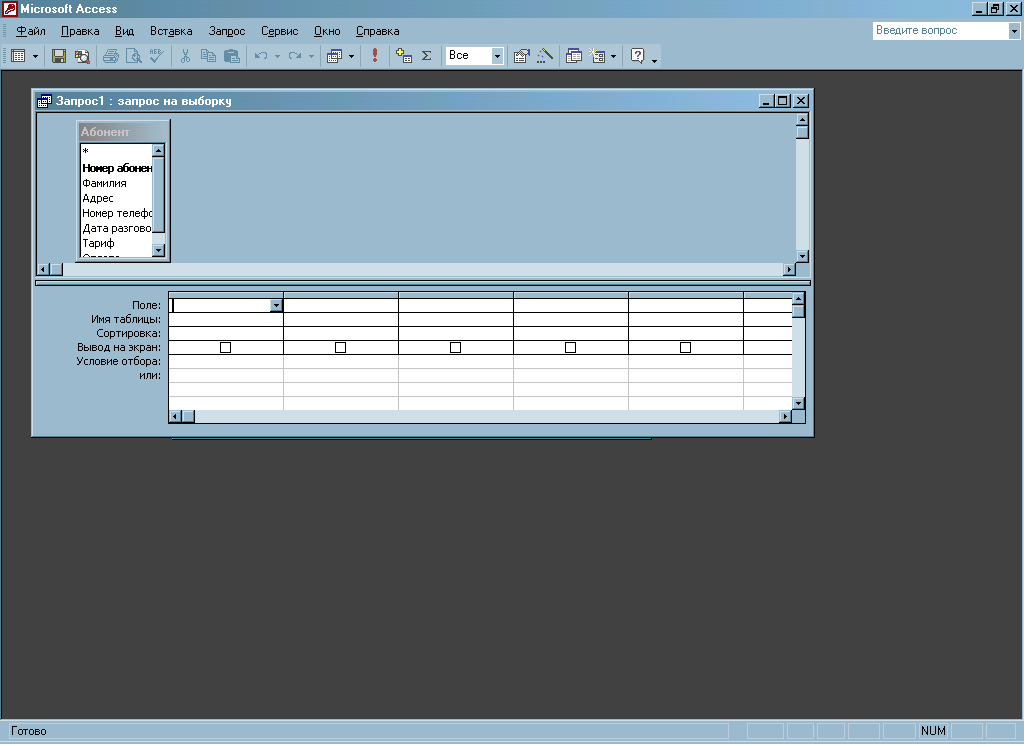Image resolution: width=1024 pixels, height=744 pixels.
Task: Tick the fourth column Вывод на экран checkbox
Action: pos(570,348)
